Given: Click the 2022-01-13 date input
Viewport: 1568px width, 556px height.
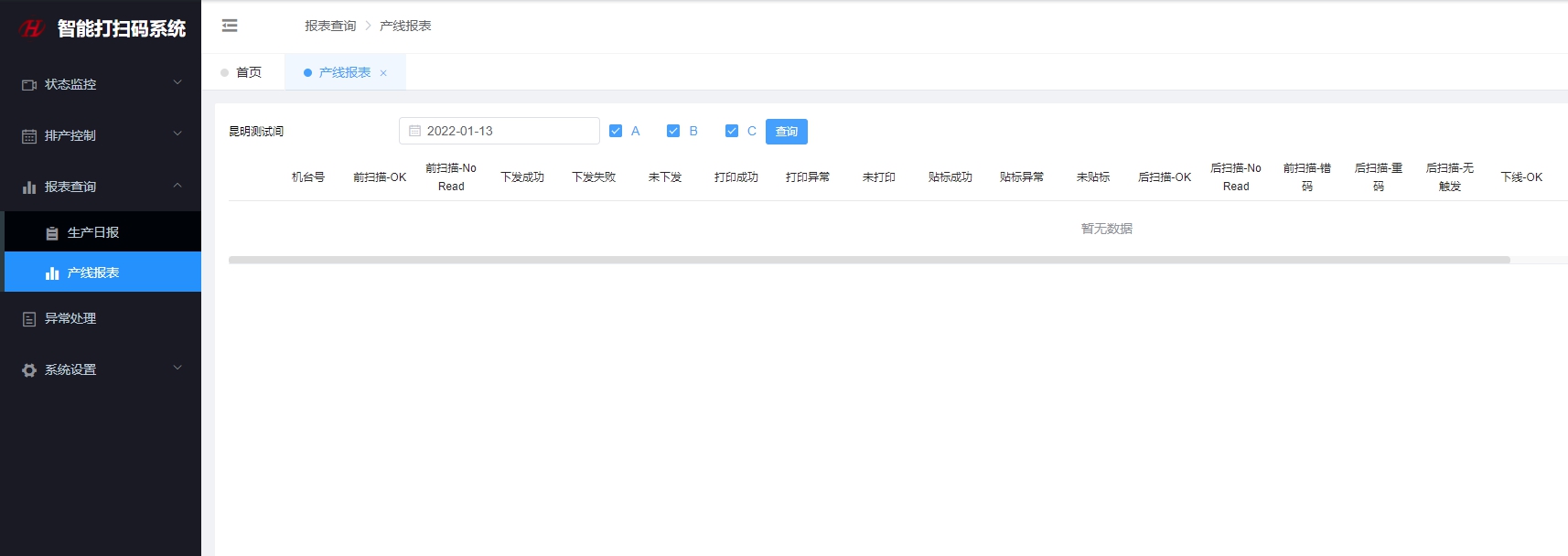Looking at the screenshot, I should (x=499, y=131).
